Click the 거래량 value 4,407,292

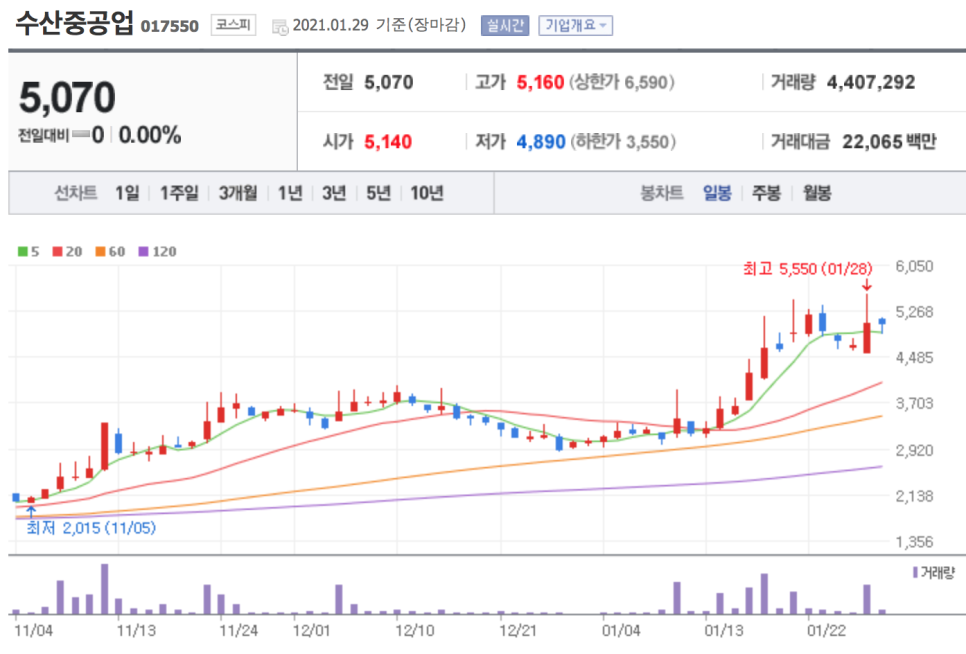[x=871, y=82]
